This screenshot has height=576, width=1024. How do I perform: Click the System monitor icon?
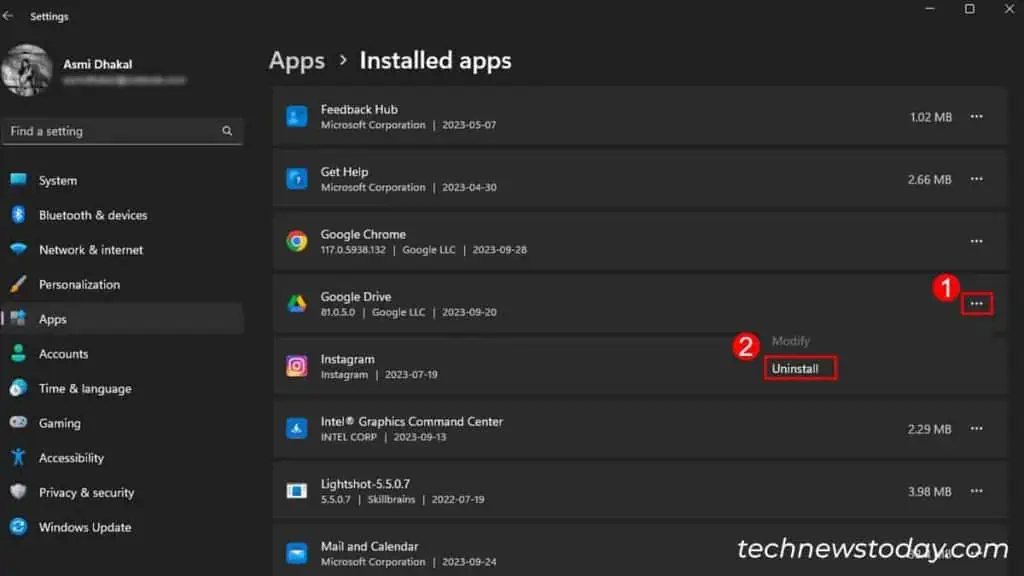[x=18, y=179]
